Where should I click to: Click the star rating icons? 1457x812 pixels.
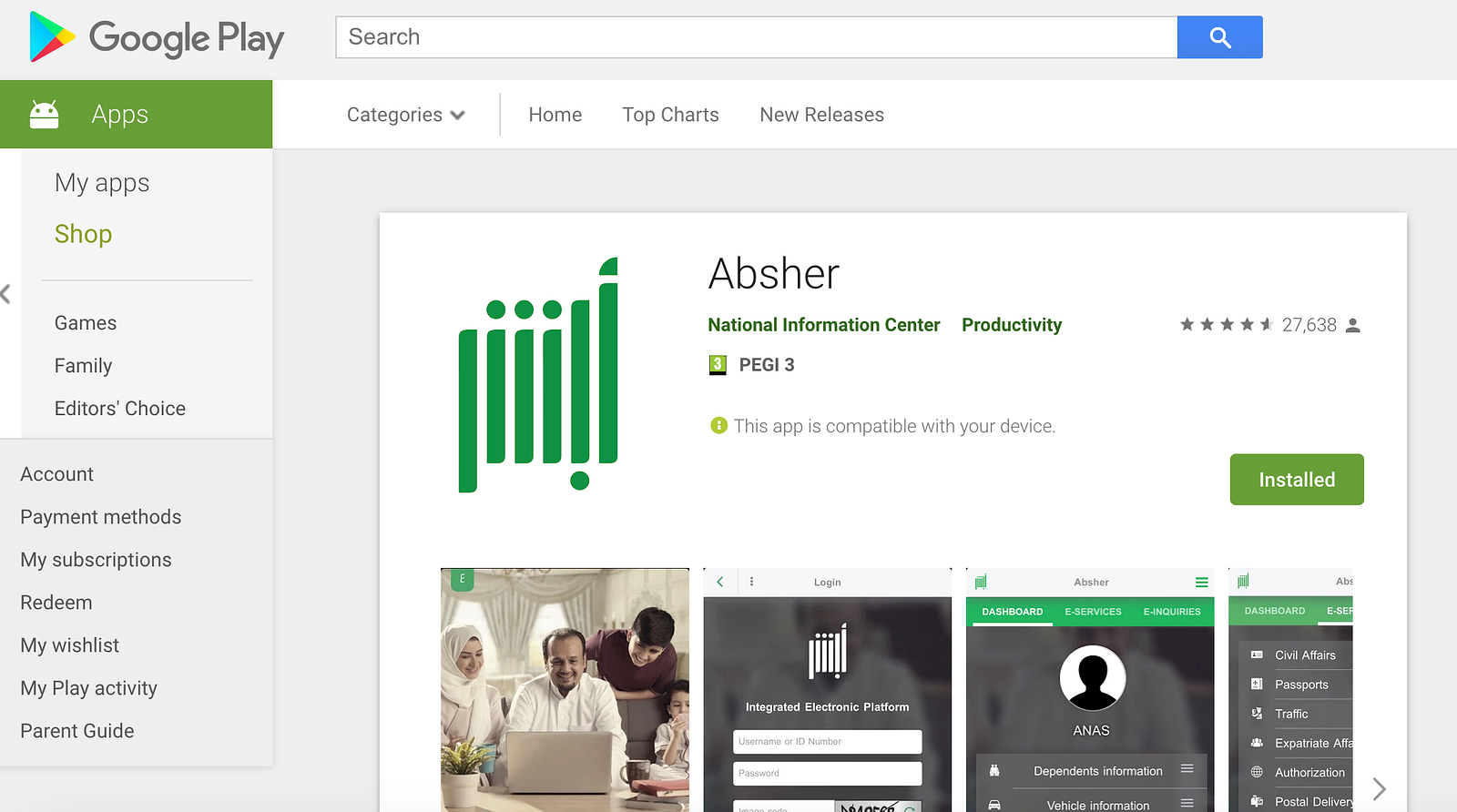point(1226,325)
